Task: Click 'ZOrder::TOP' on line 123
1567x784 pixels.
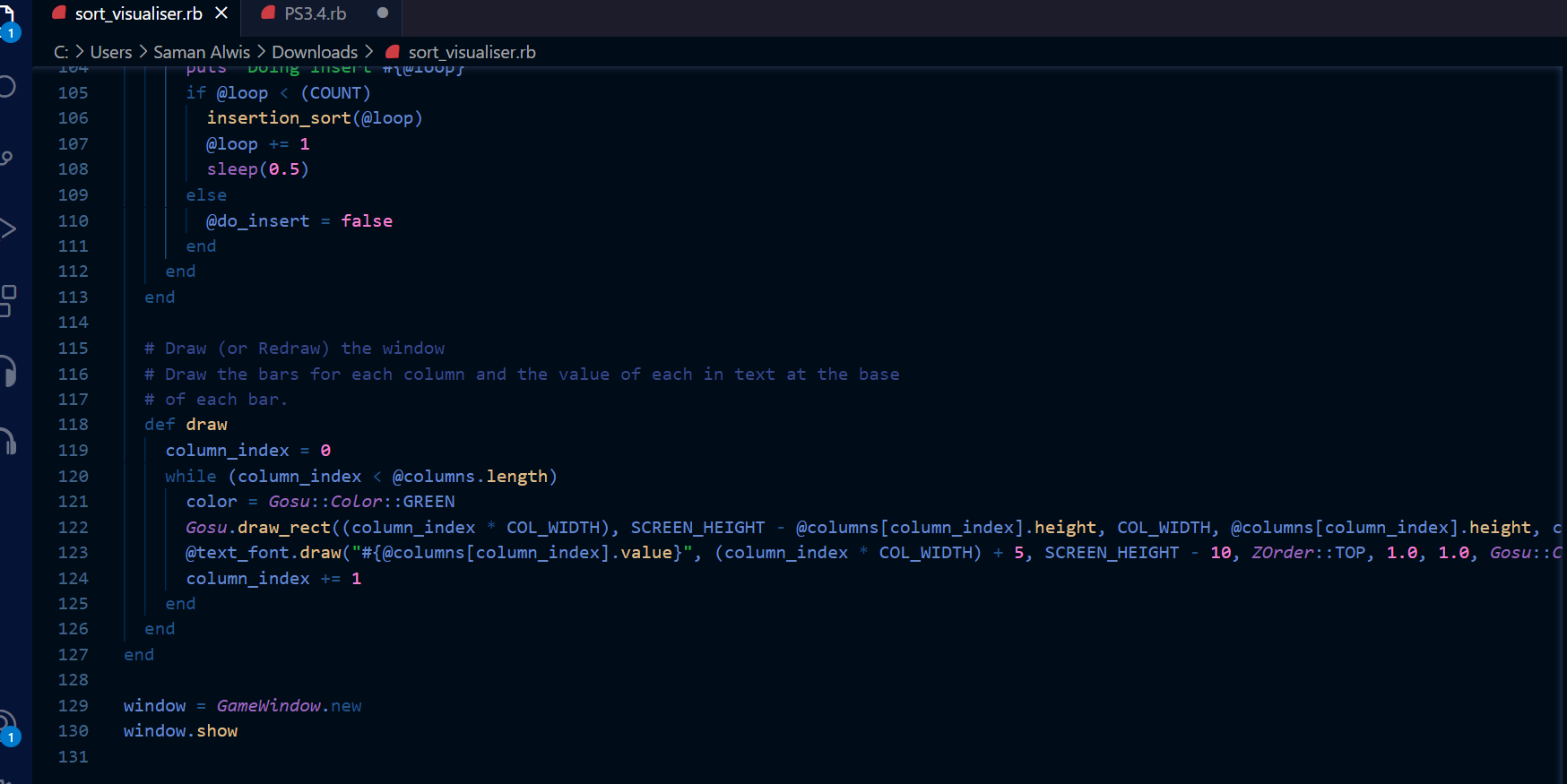Action: click(x=1308, y=553)
